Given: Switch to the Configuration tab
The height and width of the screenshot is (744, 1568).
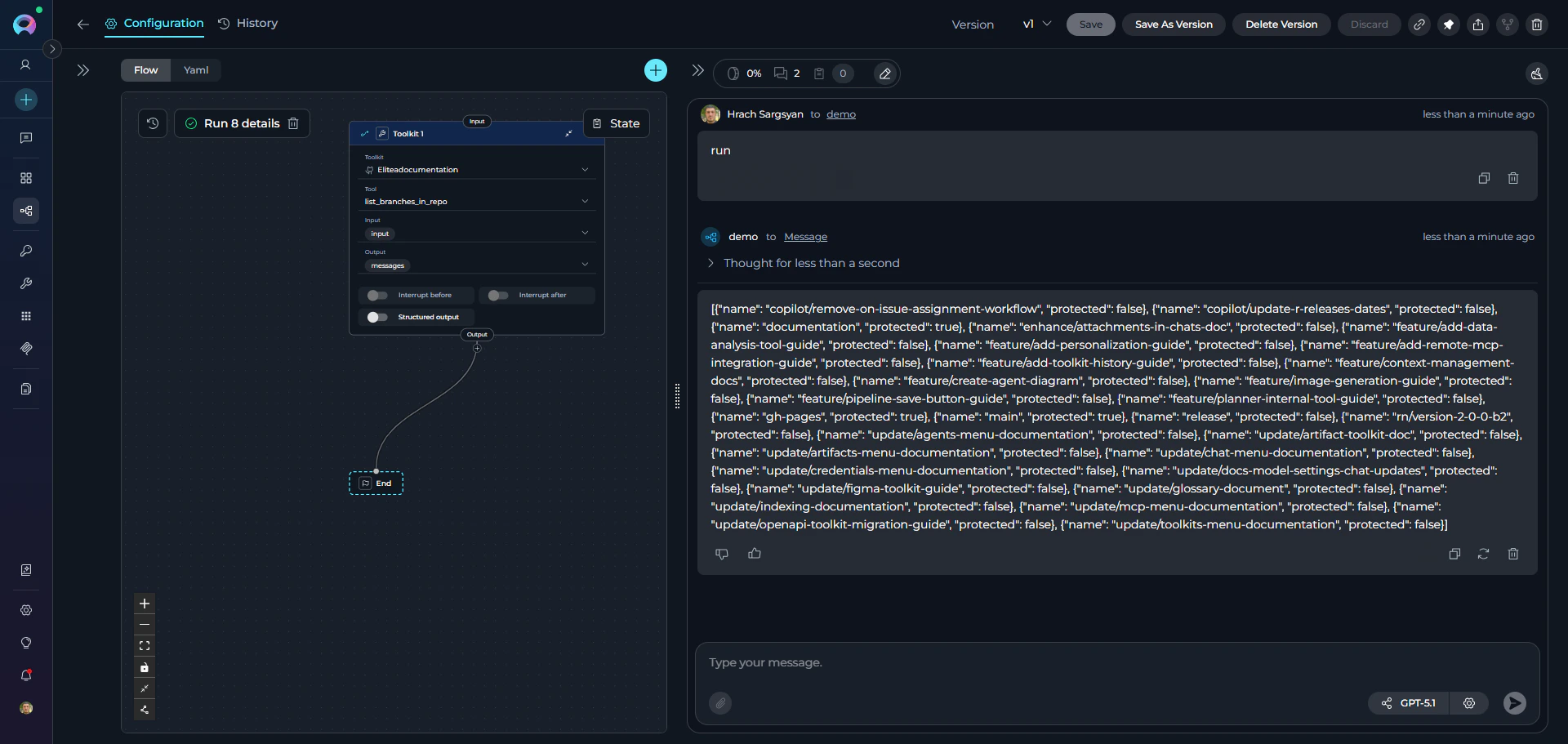Looking at the screenshot, I should coord(154,24).
